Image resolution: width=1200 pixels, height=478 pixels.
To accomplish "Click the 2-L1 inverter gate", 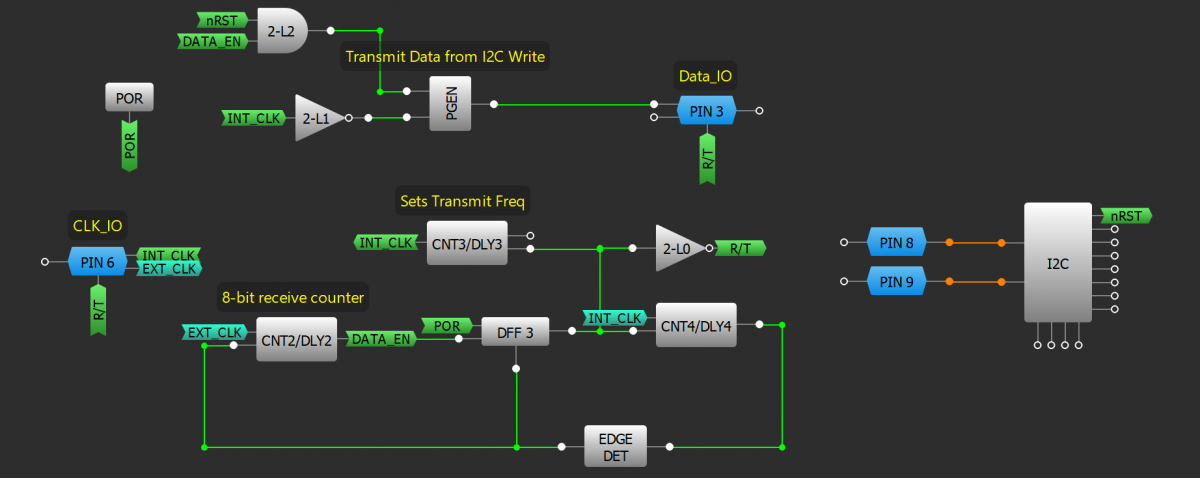I will coord(317,119).
